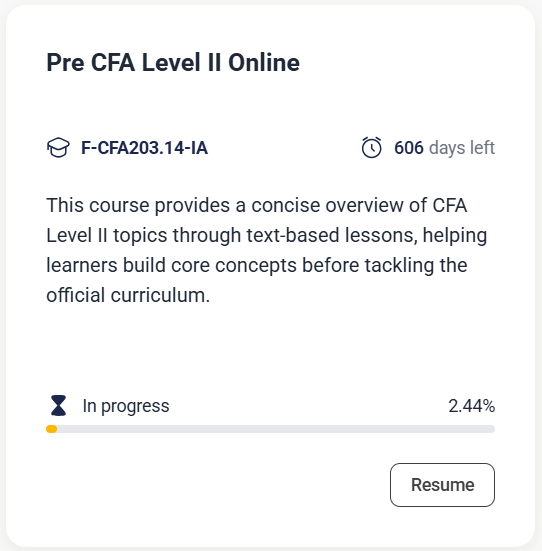Click the 2.44% completion percentage

pos(471,406)
